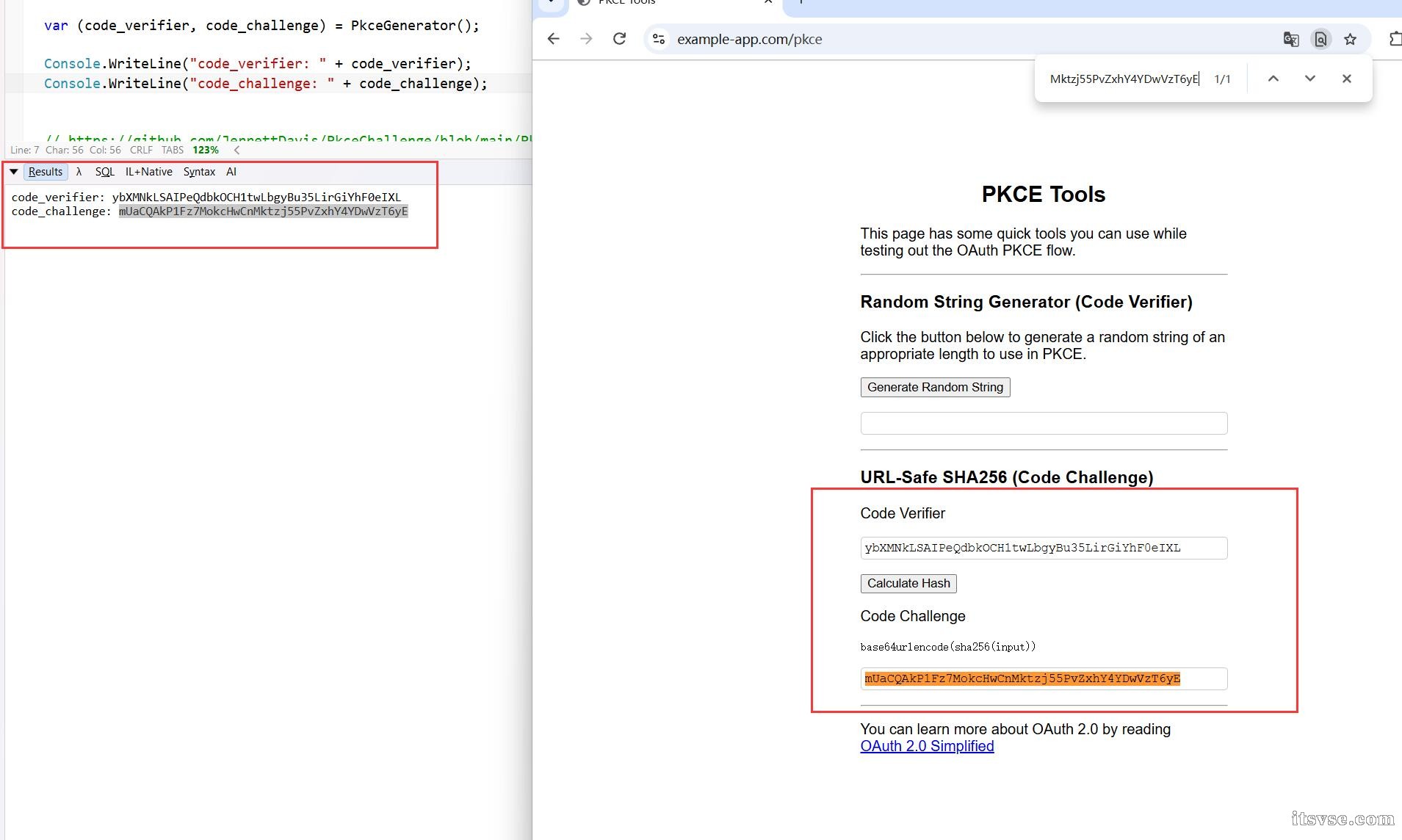Focus the random string output field
Viewport: 1402px width, 840px height.
click(1044, 423)
